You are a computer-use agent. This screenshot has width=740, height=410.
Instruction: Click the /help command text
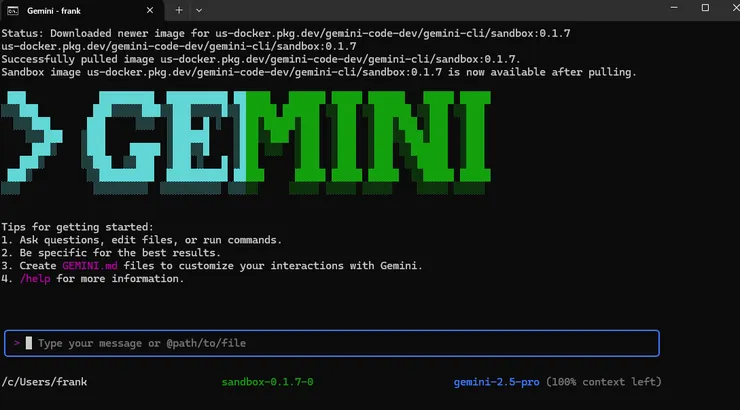[35, 278]
